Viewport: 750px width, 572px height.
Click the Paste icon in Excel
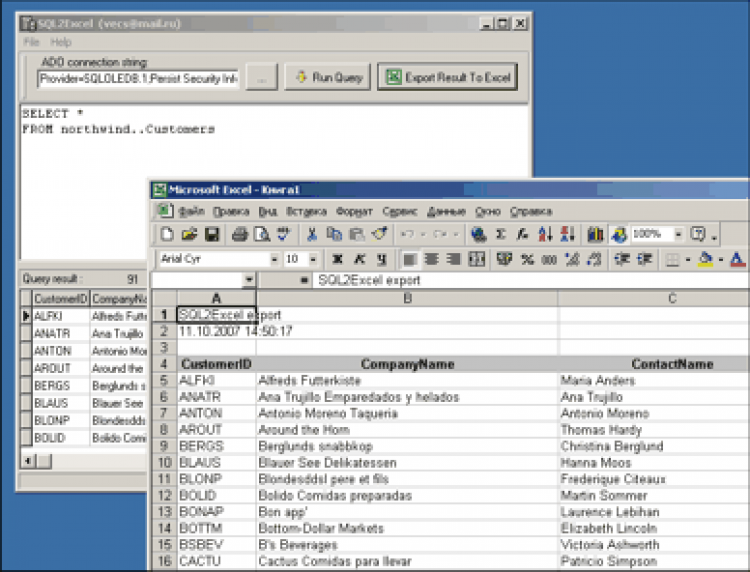pos(356,234)
